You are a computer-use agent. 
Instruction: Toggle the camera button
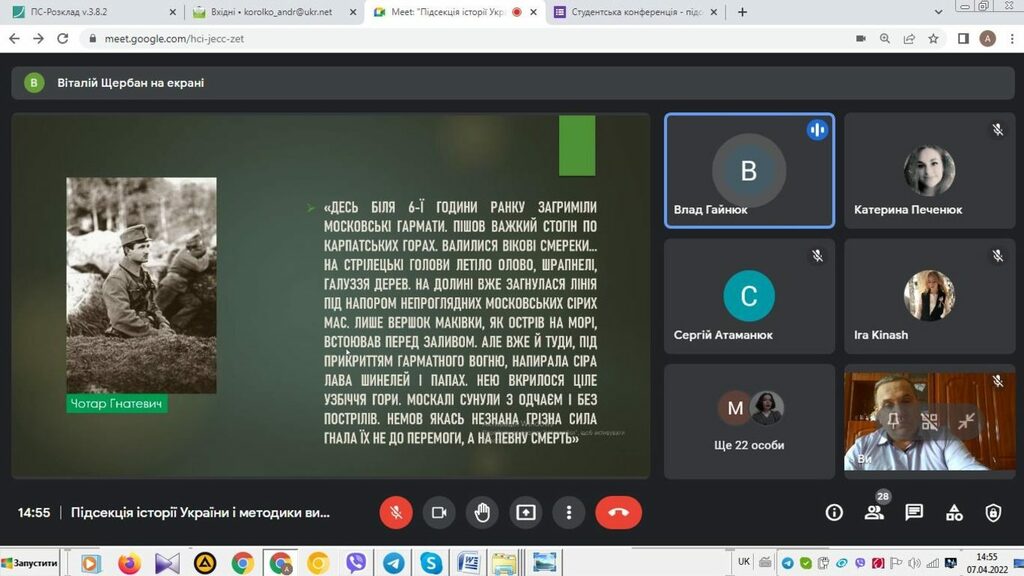(x=439, y=512)
